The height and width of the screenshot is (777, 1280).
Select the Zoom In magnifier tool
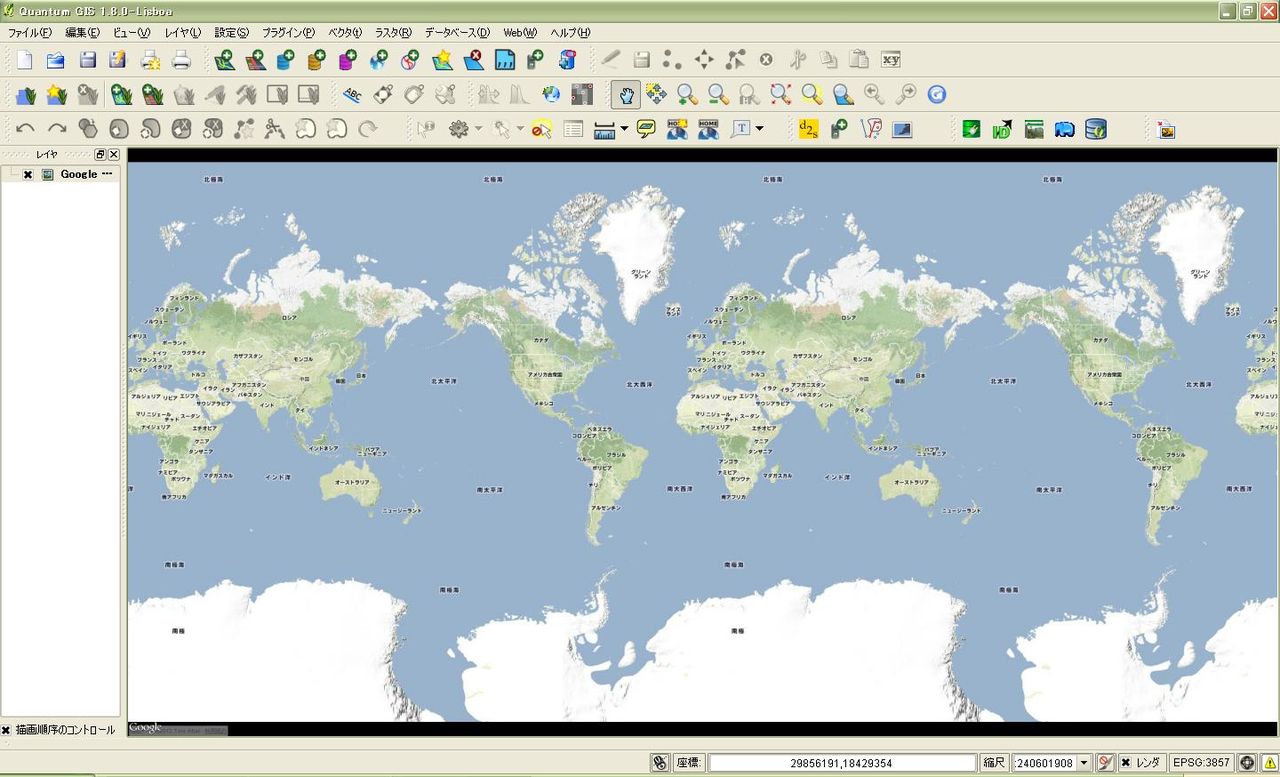click(687, 94)
